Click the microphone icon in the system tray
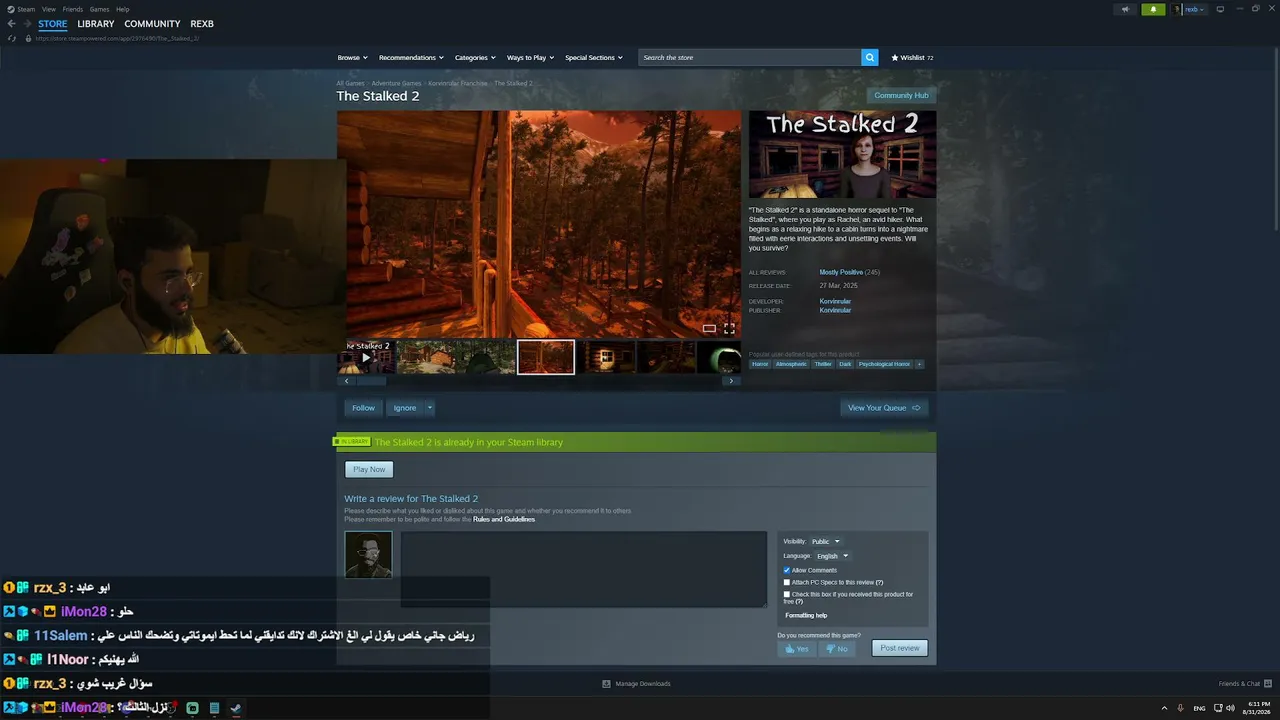This screenshot has height=720, width=1280. pos(1181,708)
